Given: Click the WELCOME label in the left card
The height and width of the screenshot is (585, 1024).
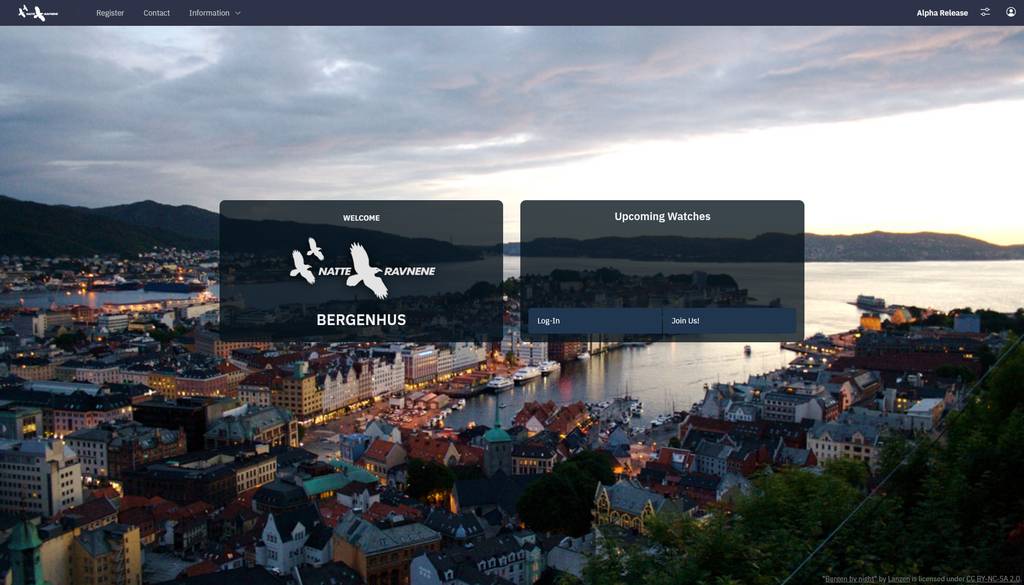Looking at the screenshot, I should 361,217.
